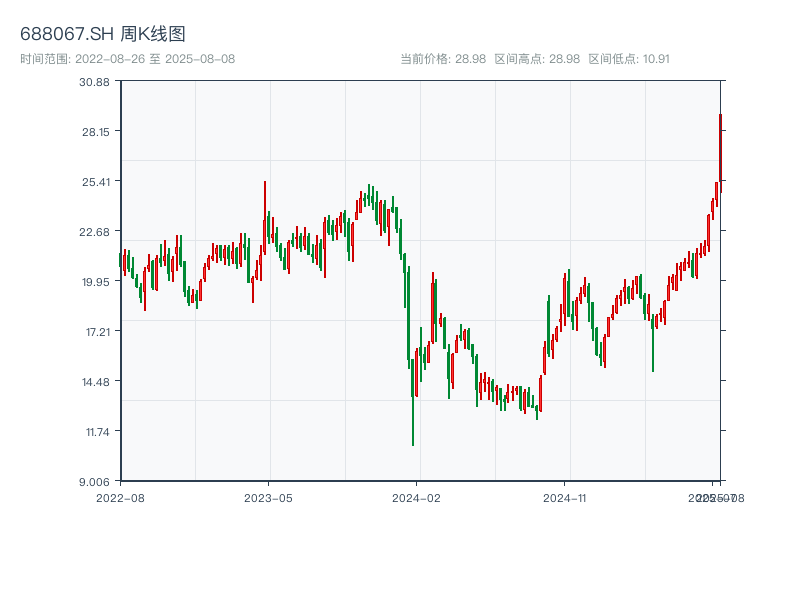Screen dimensions: 800x600
Task: Select the 2024-02 x-axis date label
Action: coord(417,497)
